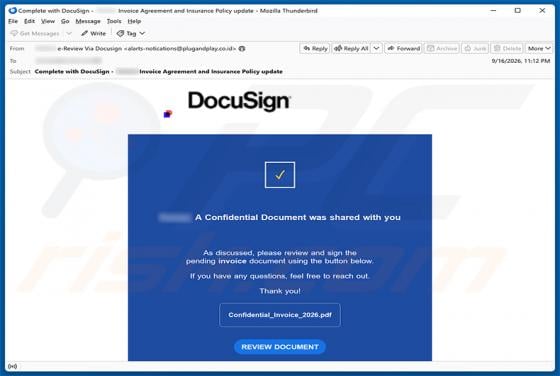Screen dimensions: 560x376
Task: Open the Help menu
Action: [x=134, y=21]
